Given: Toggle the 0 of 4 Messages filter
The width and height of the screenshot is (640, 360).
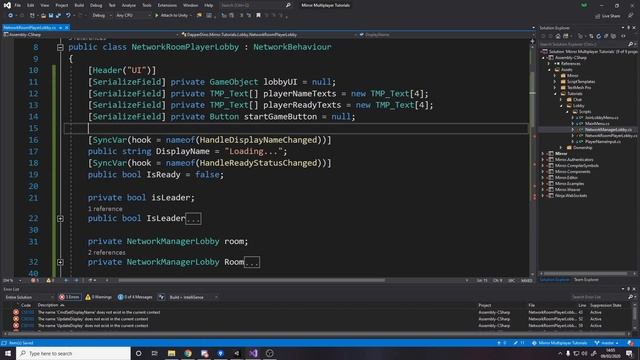Looking at the screenshot, I should click(135, 297).
